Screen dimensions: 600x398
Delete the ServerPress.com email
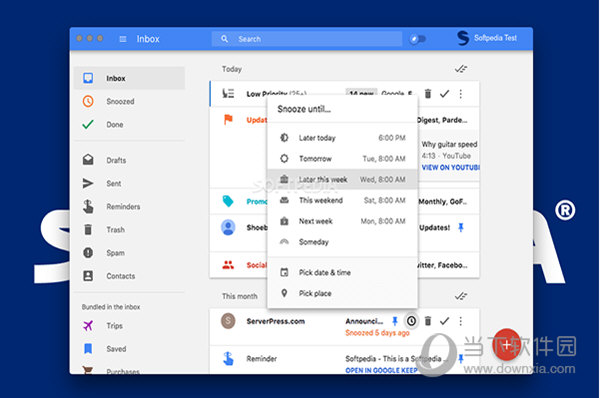click(428, 321)
